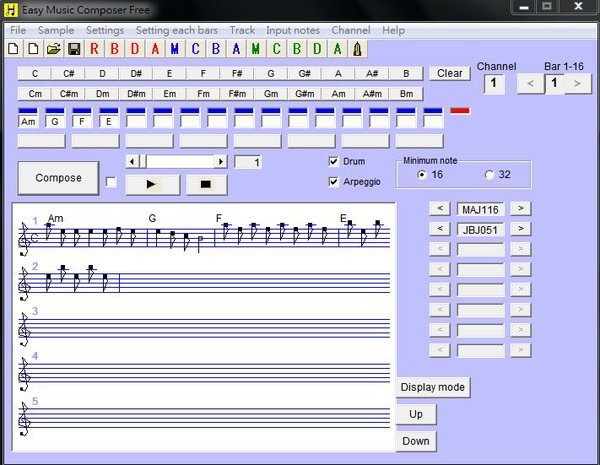600x465 pixels.
Task: Click the green D toolbar icon
Action: pyautogui.click(x=317, y=49)
